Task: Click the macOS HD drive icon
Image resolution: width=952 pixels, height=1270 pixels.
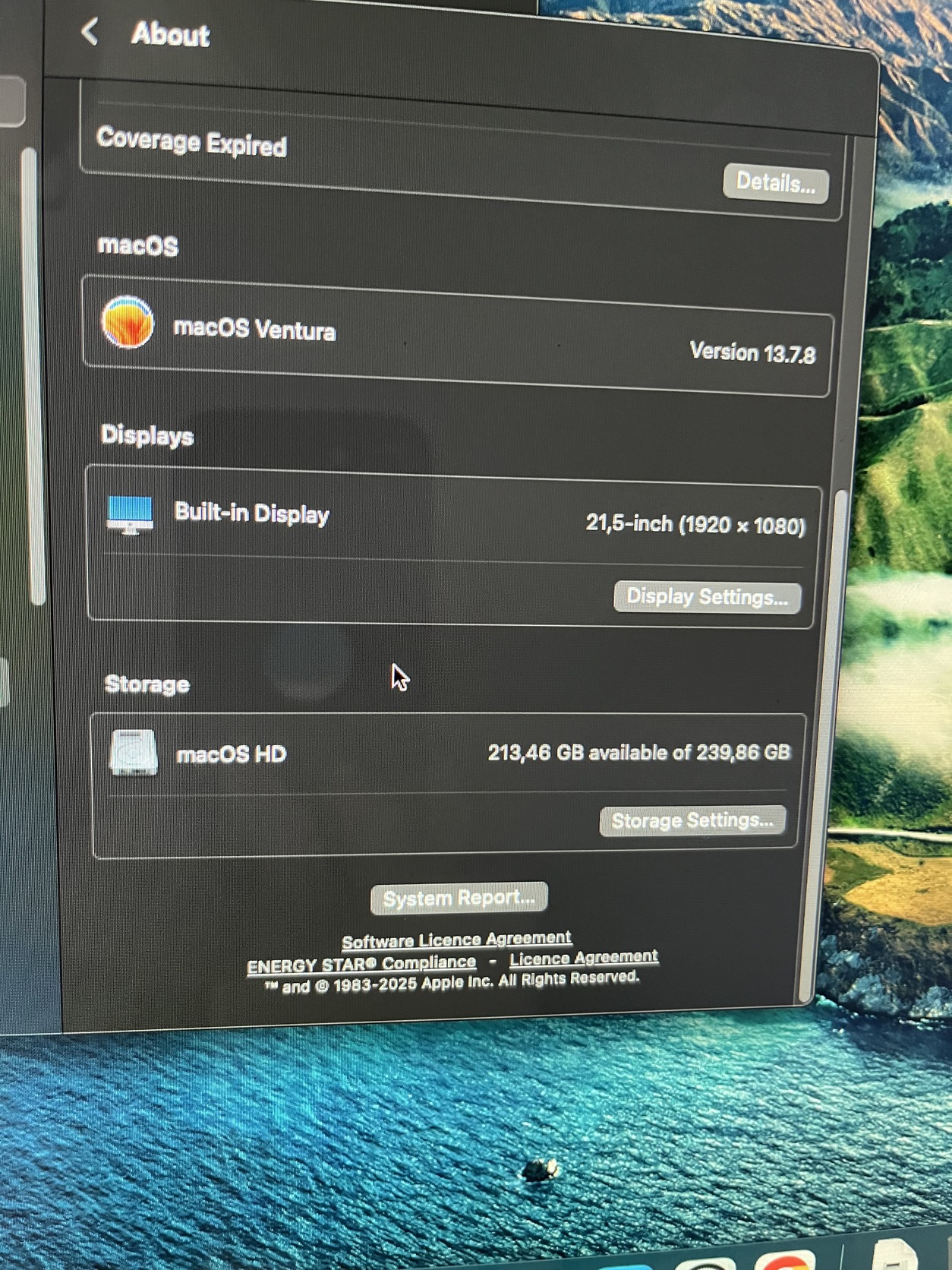Action: click(134, 753)
